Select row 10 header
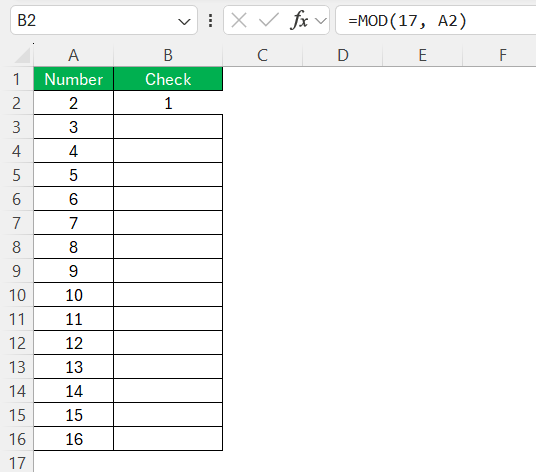This screenshot has width=536, height=472. pyautogui.click(x=16, y=295)
